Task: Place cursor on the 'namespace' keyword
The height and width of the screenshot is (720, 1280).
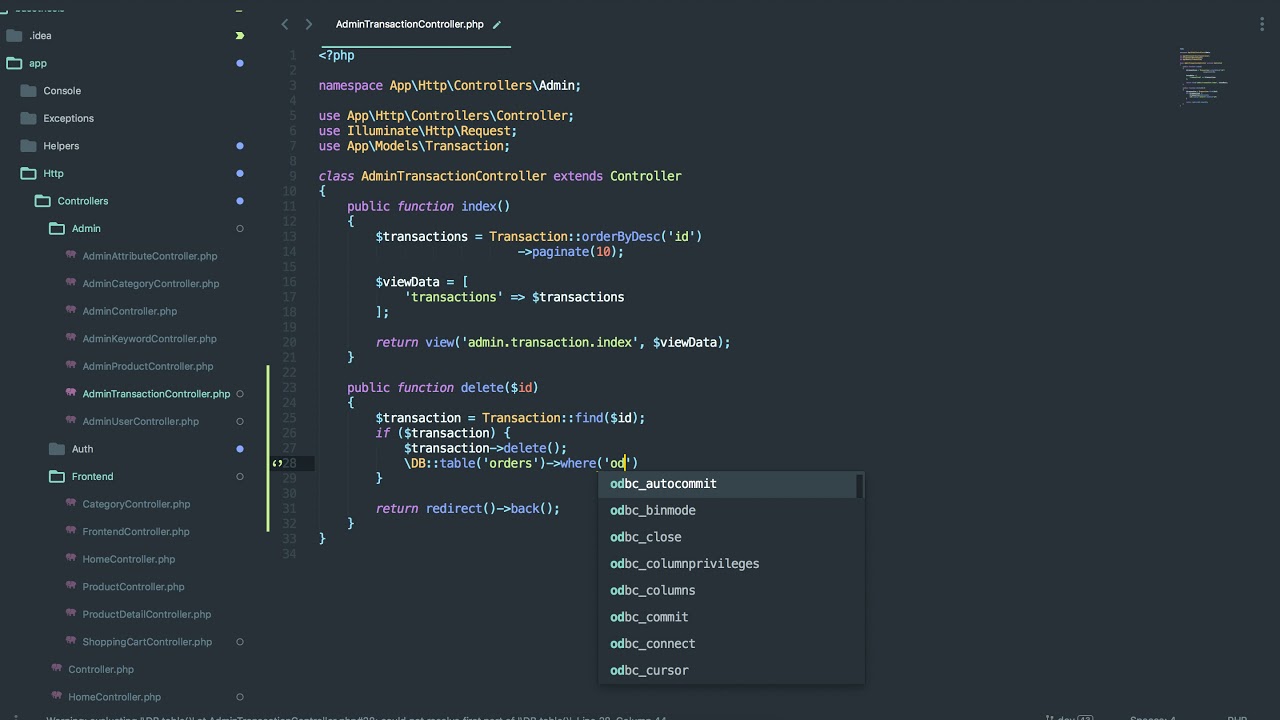Action: (350, 86)
